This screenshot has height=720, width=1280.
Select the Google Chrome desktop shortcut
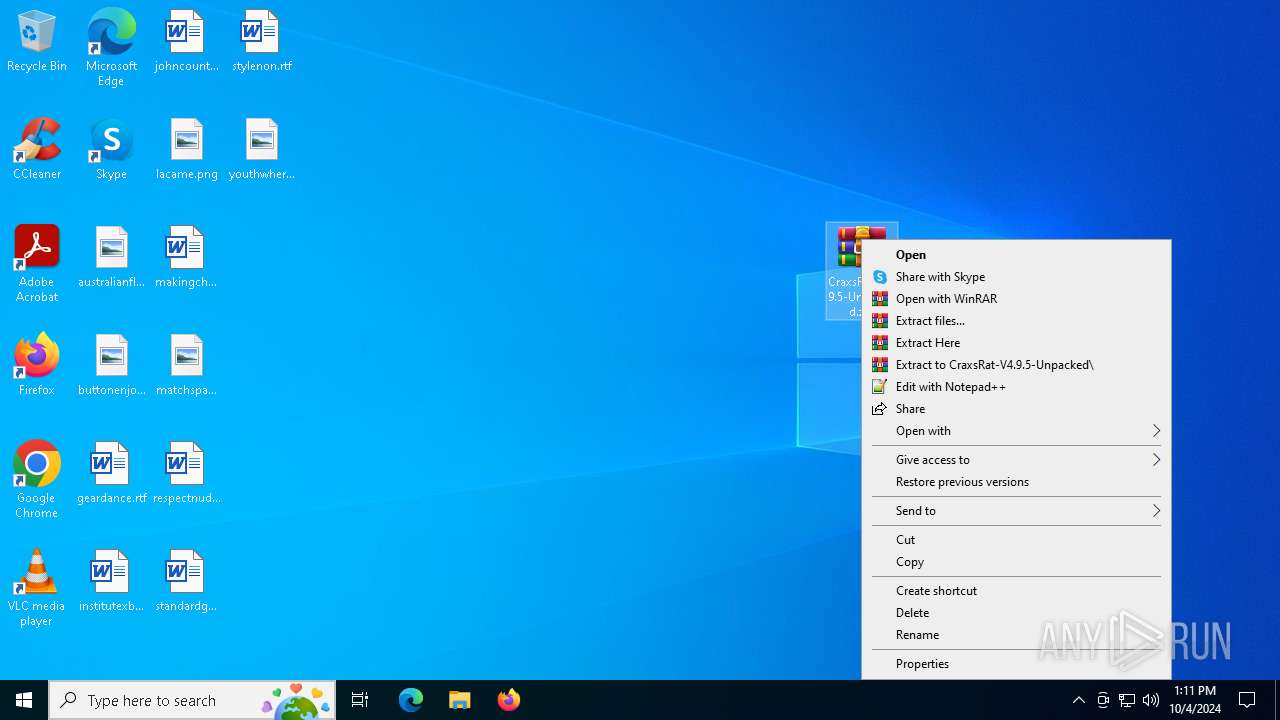coord(37,480)
